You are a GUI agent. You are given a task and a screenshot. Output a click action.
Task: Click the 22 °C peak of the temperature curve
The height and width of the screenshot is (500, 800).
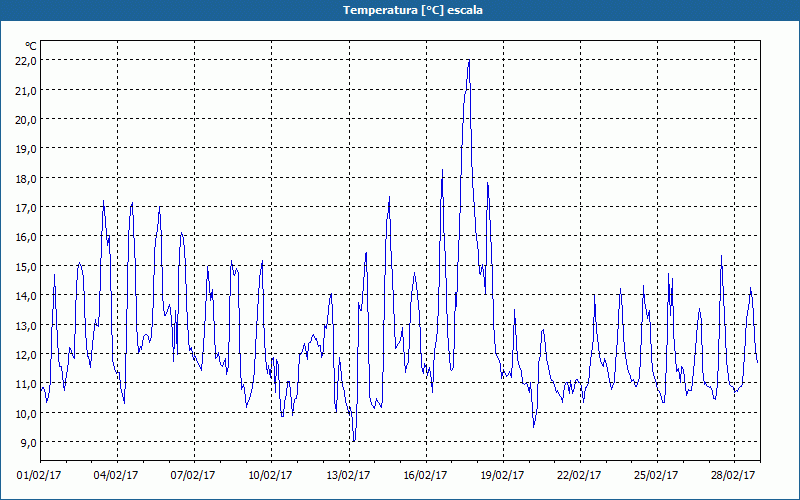[x=468, y=61]
